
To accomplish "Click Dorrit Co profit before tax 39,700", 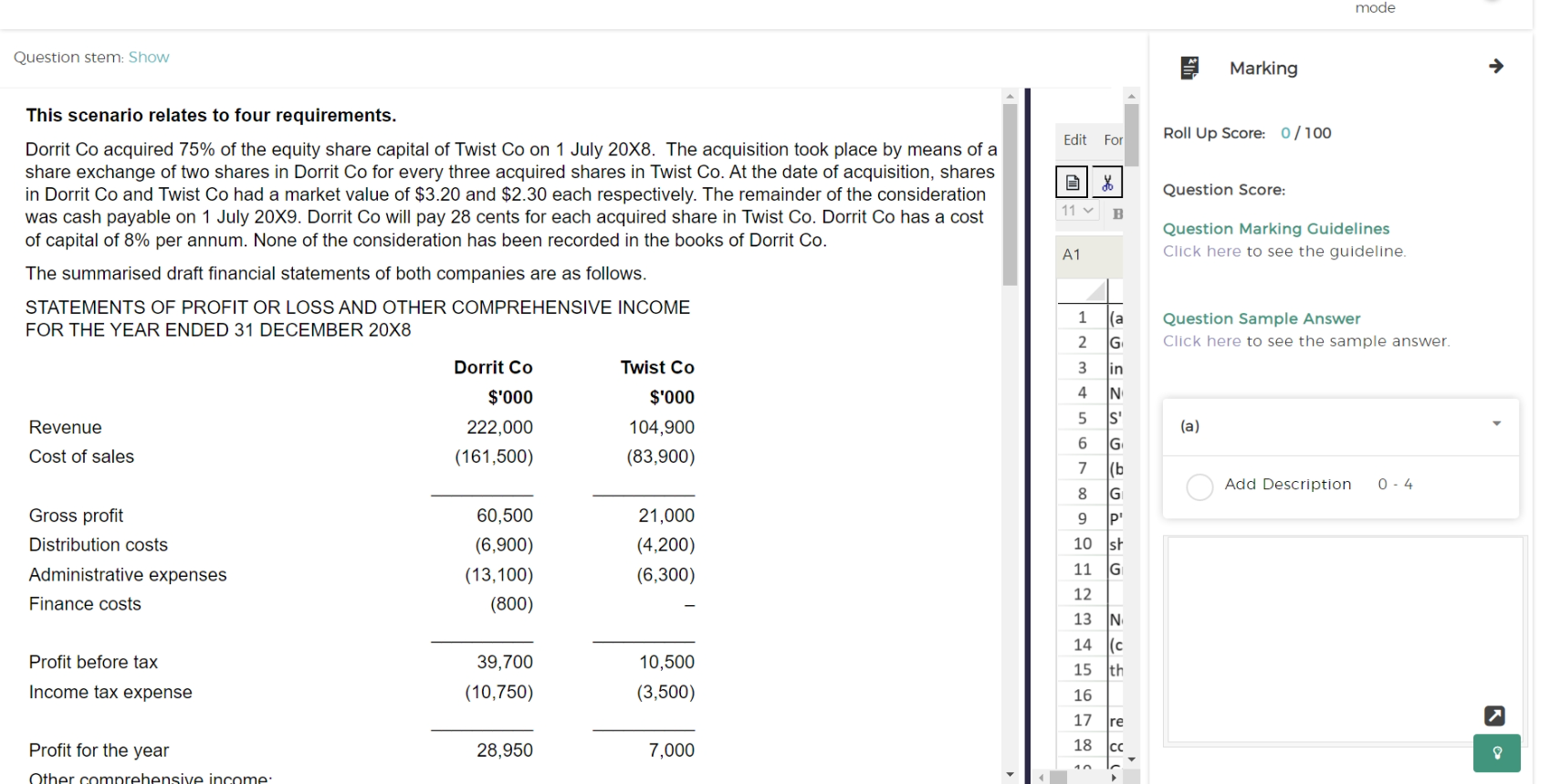I will point(505,663).
